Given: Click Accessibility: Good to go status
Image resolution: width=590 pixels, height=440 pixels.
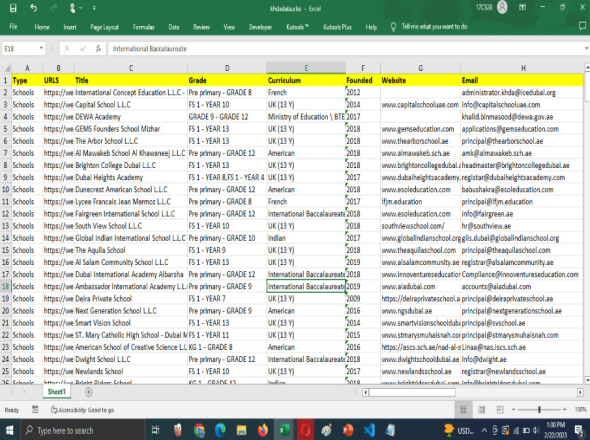Looking at the screenshot, I should pos(82,410).
